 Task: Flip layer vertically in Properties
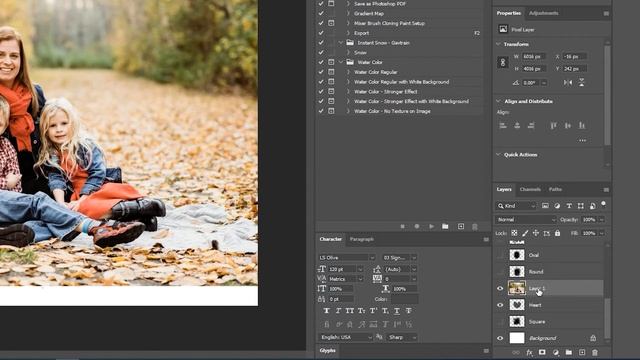pos(582,82)
